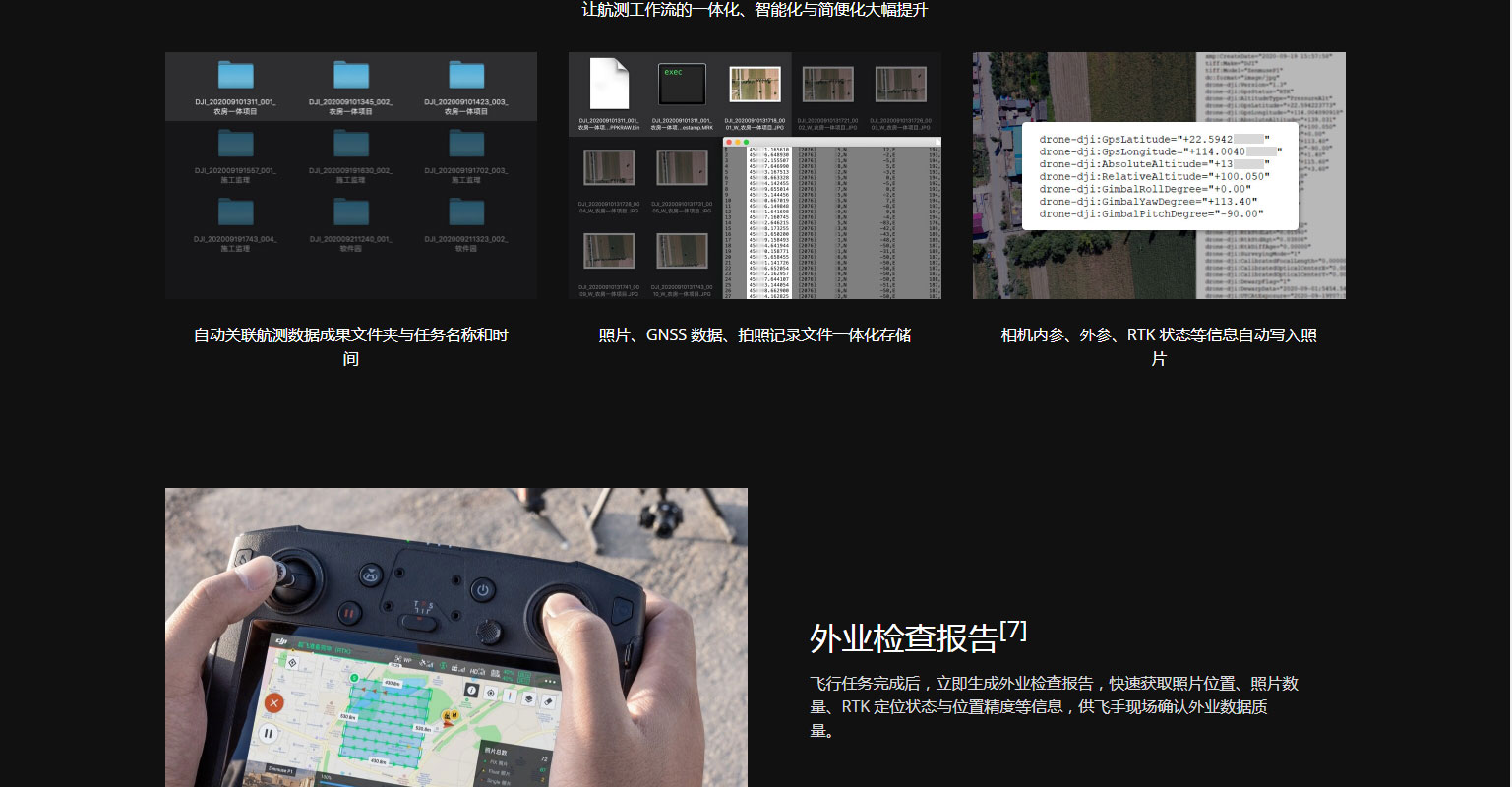Click the paragraph starting 飞行任务完成后
The height and width of the screenshot is (787, 1512).
(1054, 706)
